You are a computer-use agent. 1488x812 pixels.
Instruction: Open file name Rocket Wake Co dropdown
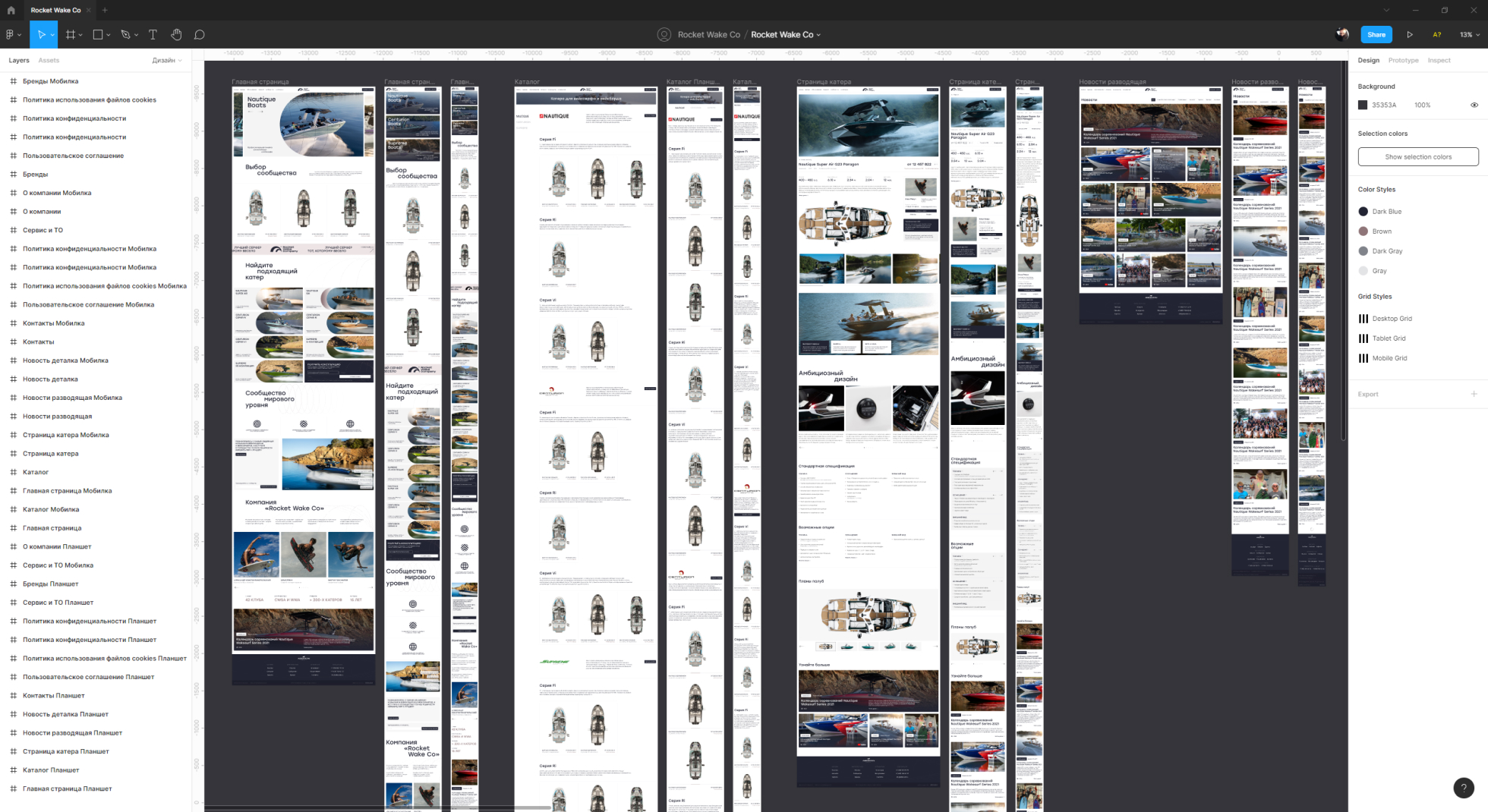786,35
